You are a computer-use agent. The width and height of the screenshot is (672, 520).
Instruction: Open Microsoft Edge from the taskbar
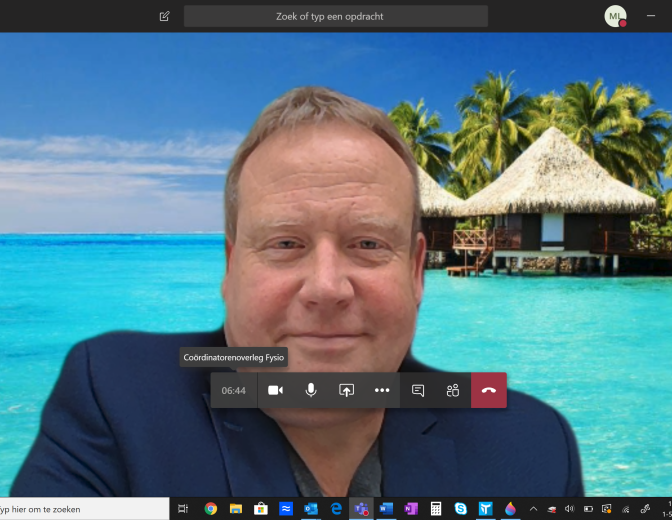336,509
